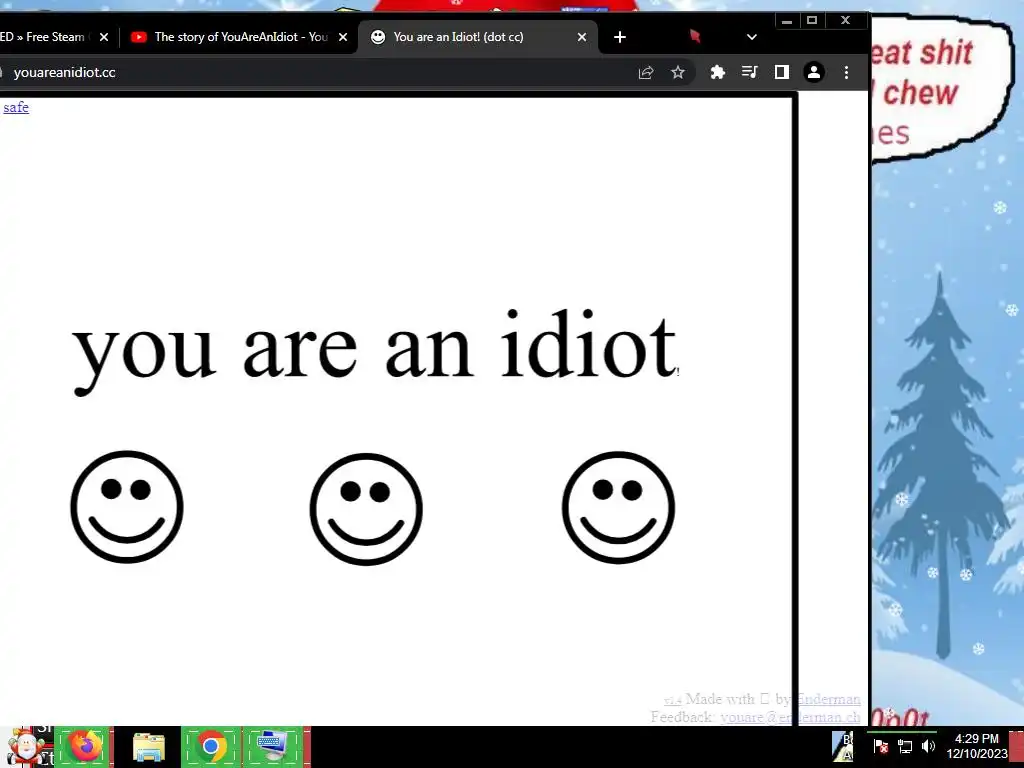Follow the 'safe' link on the page
1024x768 pixels.
tap(16, 107)
